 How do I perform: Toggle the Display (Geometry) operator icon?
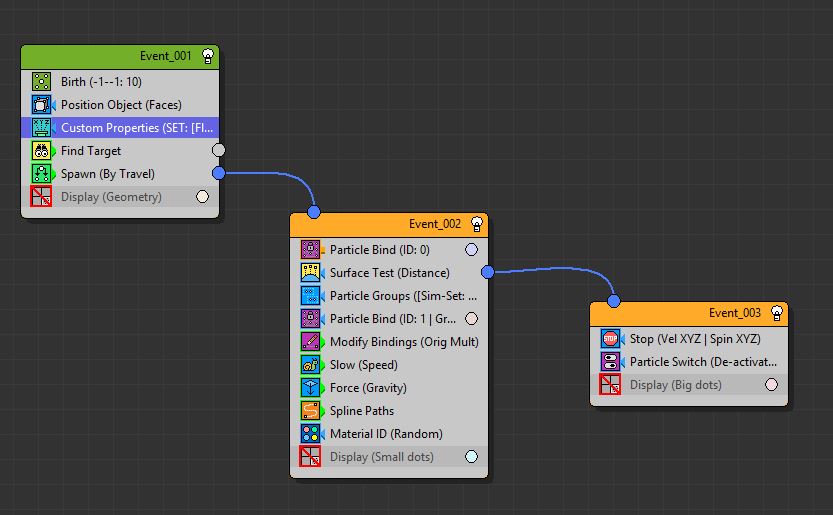tap(41, 197)
